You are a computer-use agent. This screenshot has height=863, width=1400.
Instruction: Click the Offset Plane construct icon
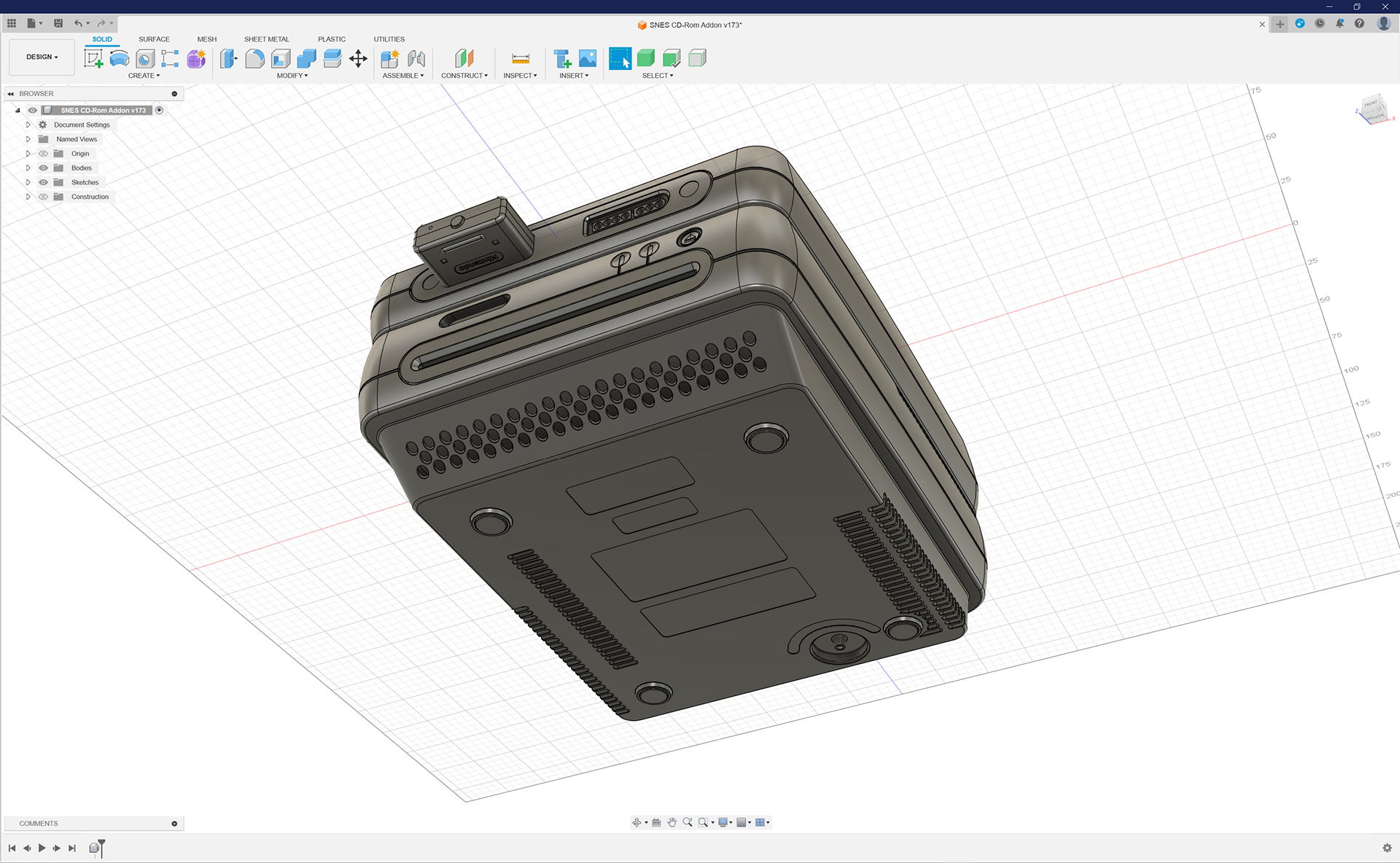click(x=464, y=58)
